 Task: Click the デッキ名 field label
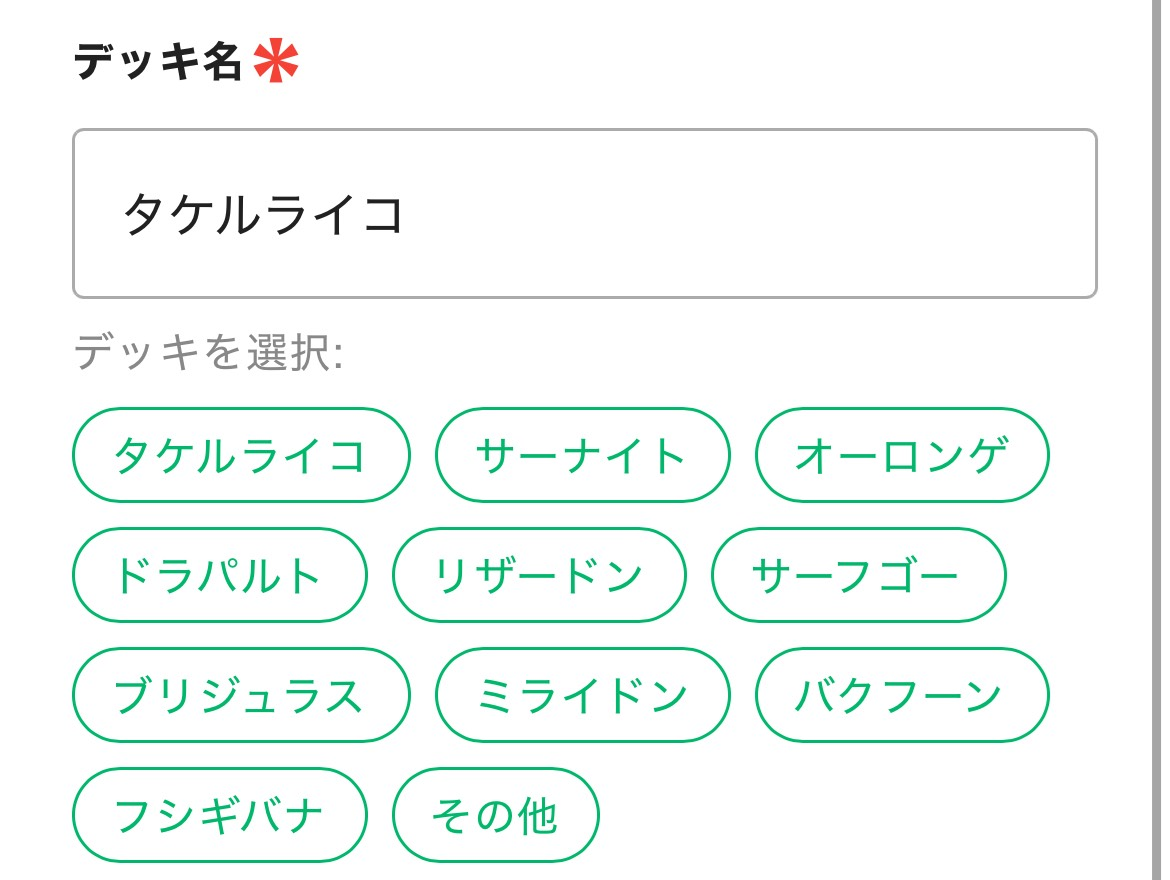point(158,62)
